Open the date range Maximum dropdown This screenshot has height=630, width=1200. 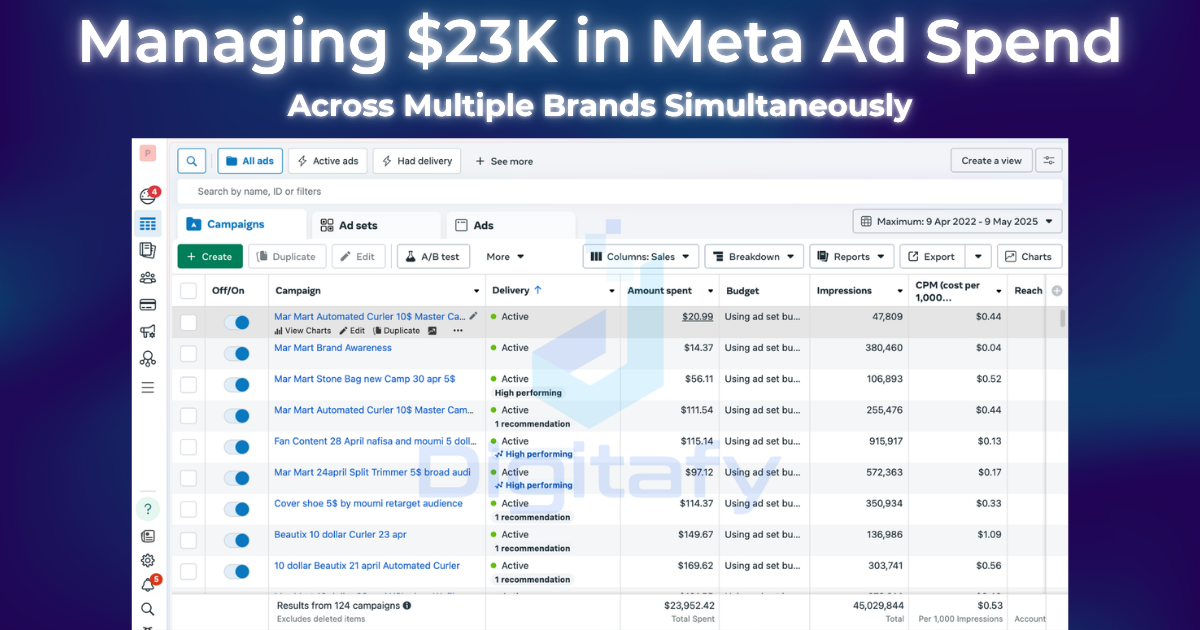tap(957, 221)
